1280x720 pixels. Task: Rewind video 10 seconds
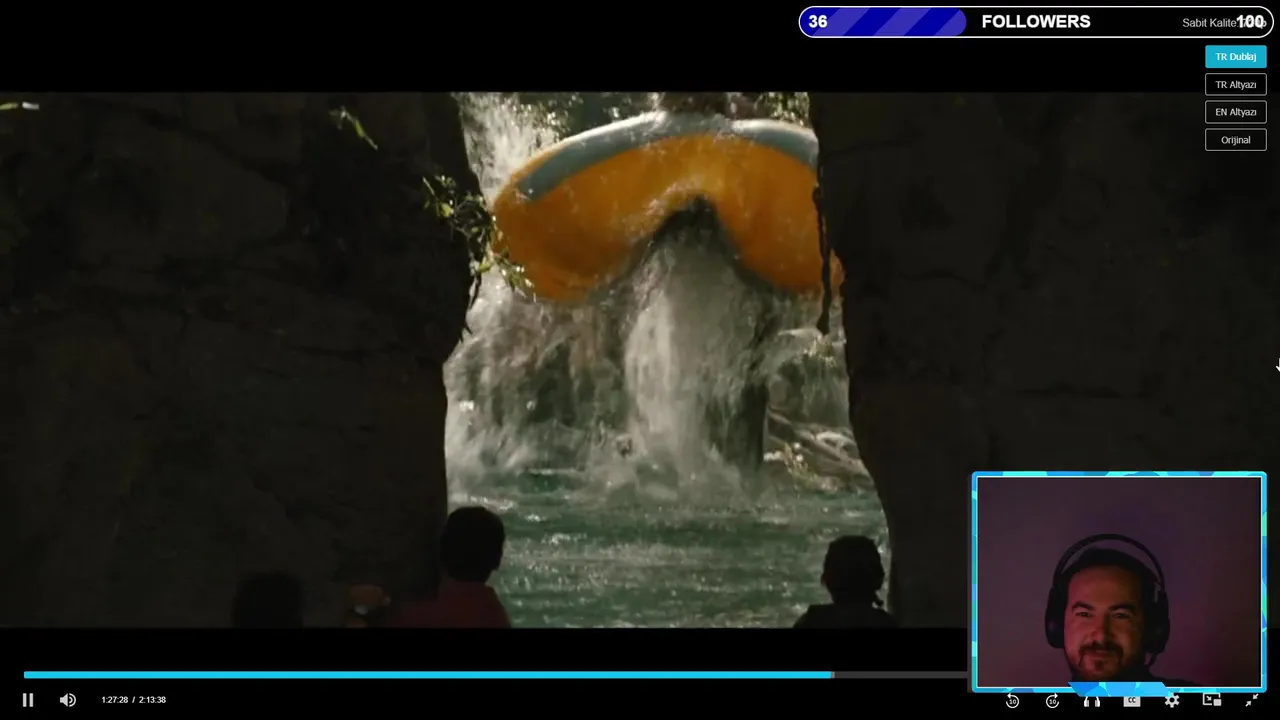point(1012,701)
